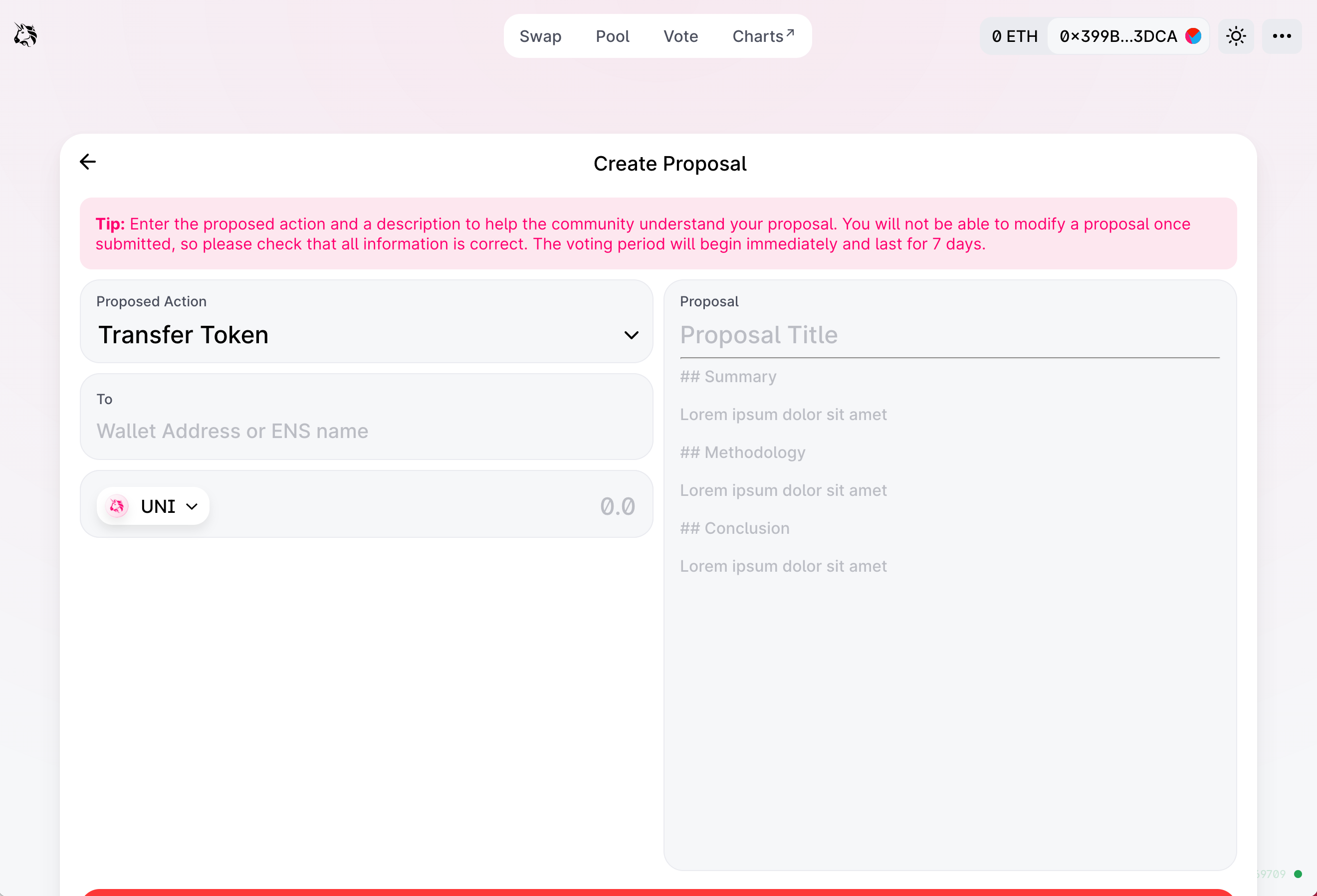Viewport: 1317px width, 896px height.
Task: Toggle the theme with the sun icon
Action: tap(1236, 36)
